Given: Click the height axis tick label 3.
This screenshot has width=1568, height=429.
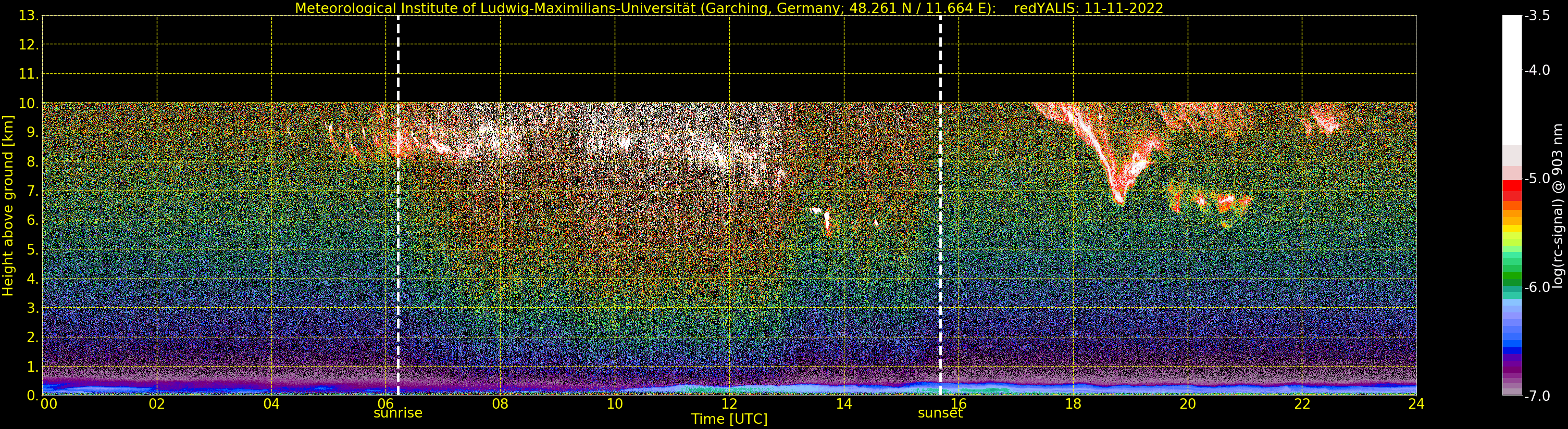Looking at the screenshot, I should pos(32,308).
